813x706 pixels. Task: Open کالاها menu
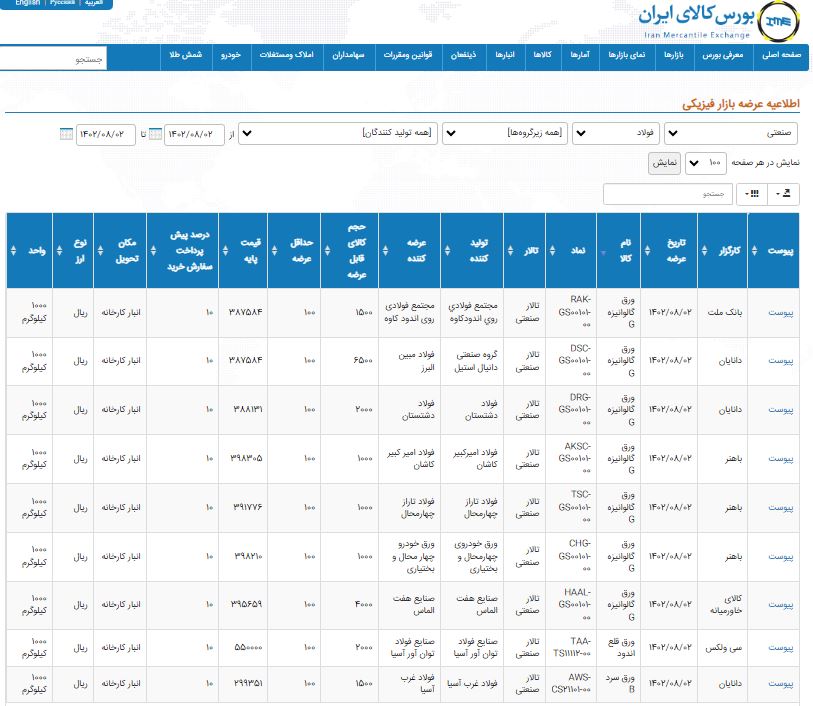tap(542, 55)
